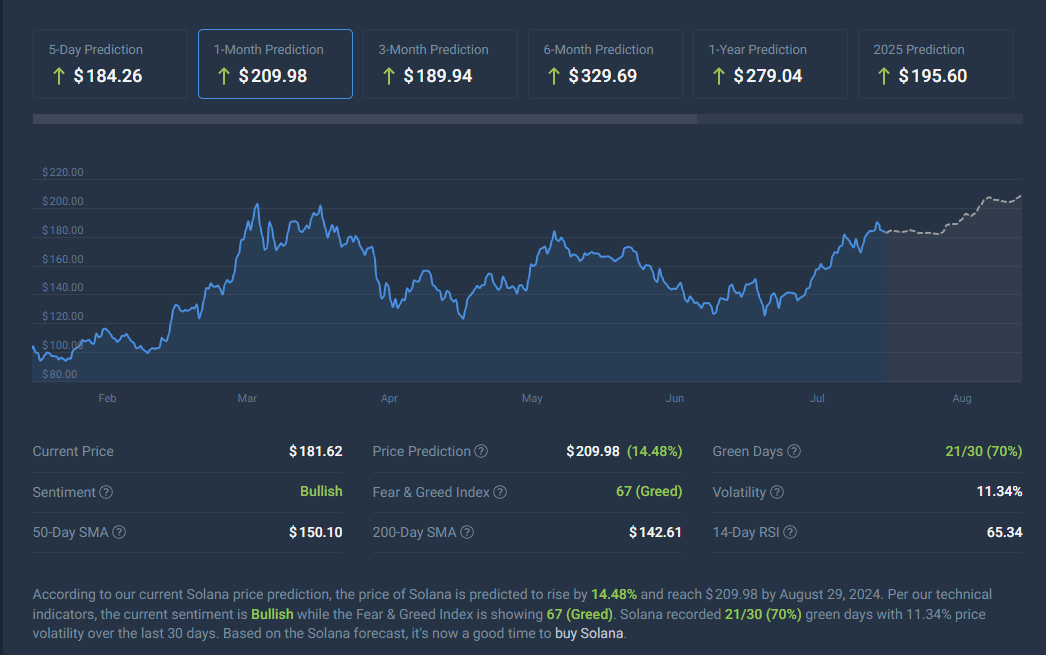Click the Mar label on chart axis
Image resolution: width=1046 pixels, height=655 pixels.
click(x=247, y=398)
